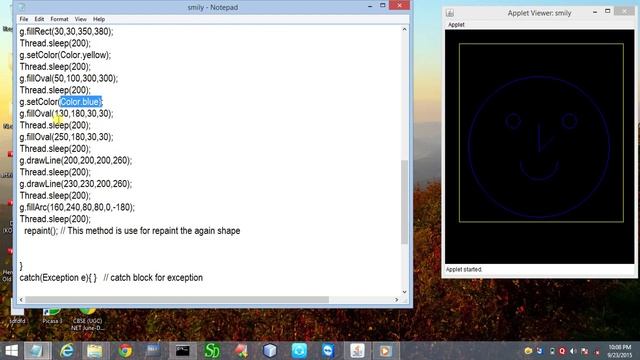The height and width of the screenshot is (360, 640).
Task: Open the green SD taskbar application
Action: [x=212, y=351]
